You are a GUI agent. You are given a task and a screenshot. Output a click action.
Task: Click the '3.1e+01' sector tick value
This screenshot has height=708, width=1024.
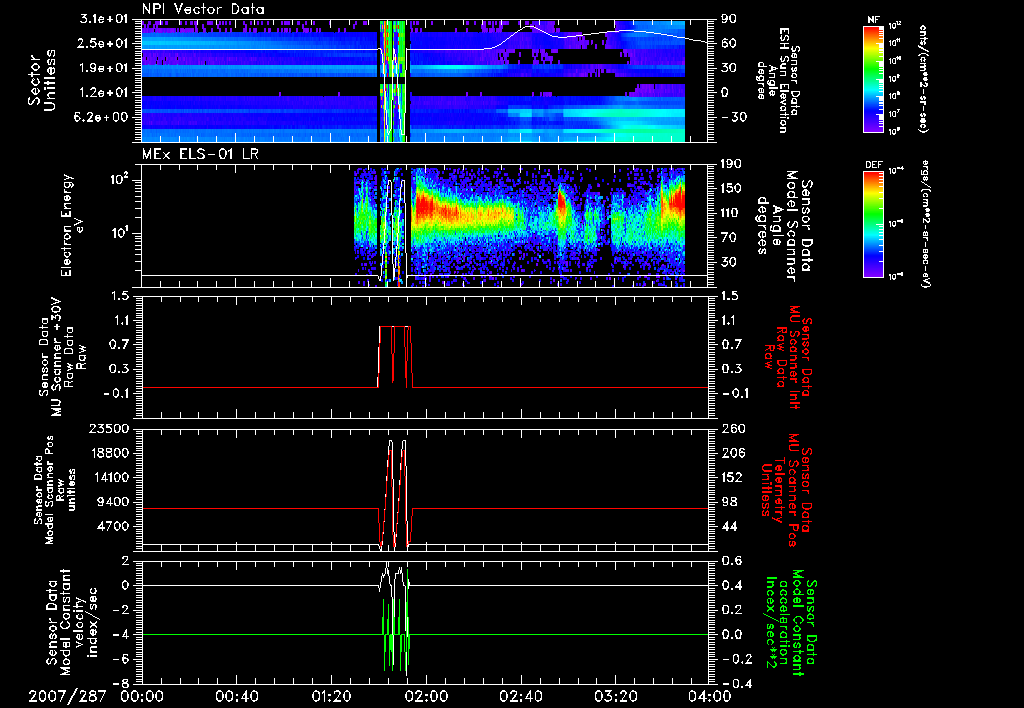point(104,19)
